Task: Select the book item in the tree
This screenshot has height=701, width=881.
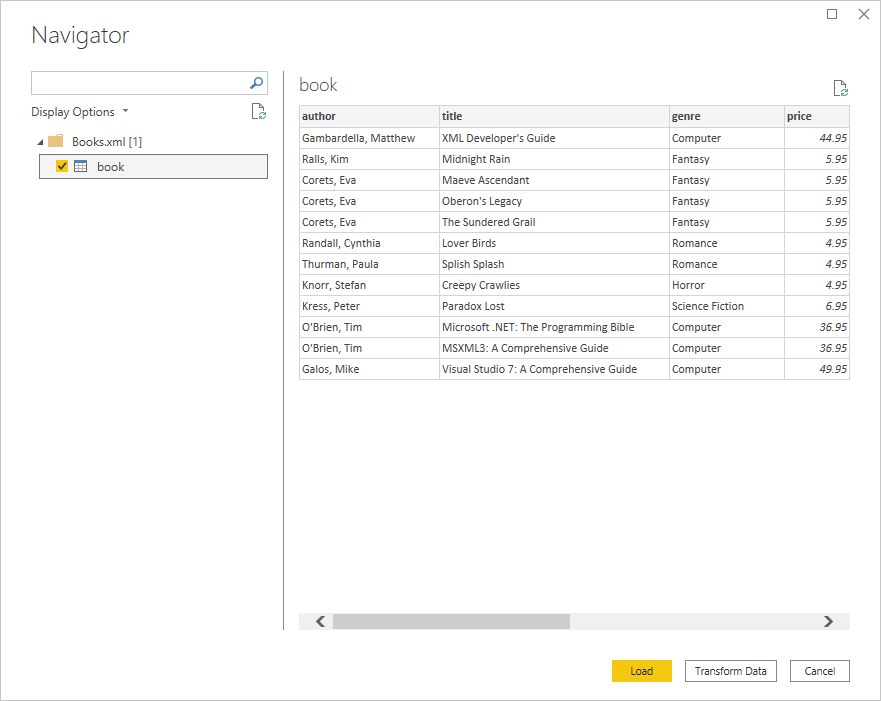Action: tap(110, 166)
